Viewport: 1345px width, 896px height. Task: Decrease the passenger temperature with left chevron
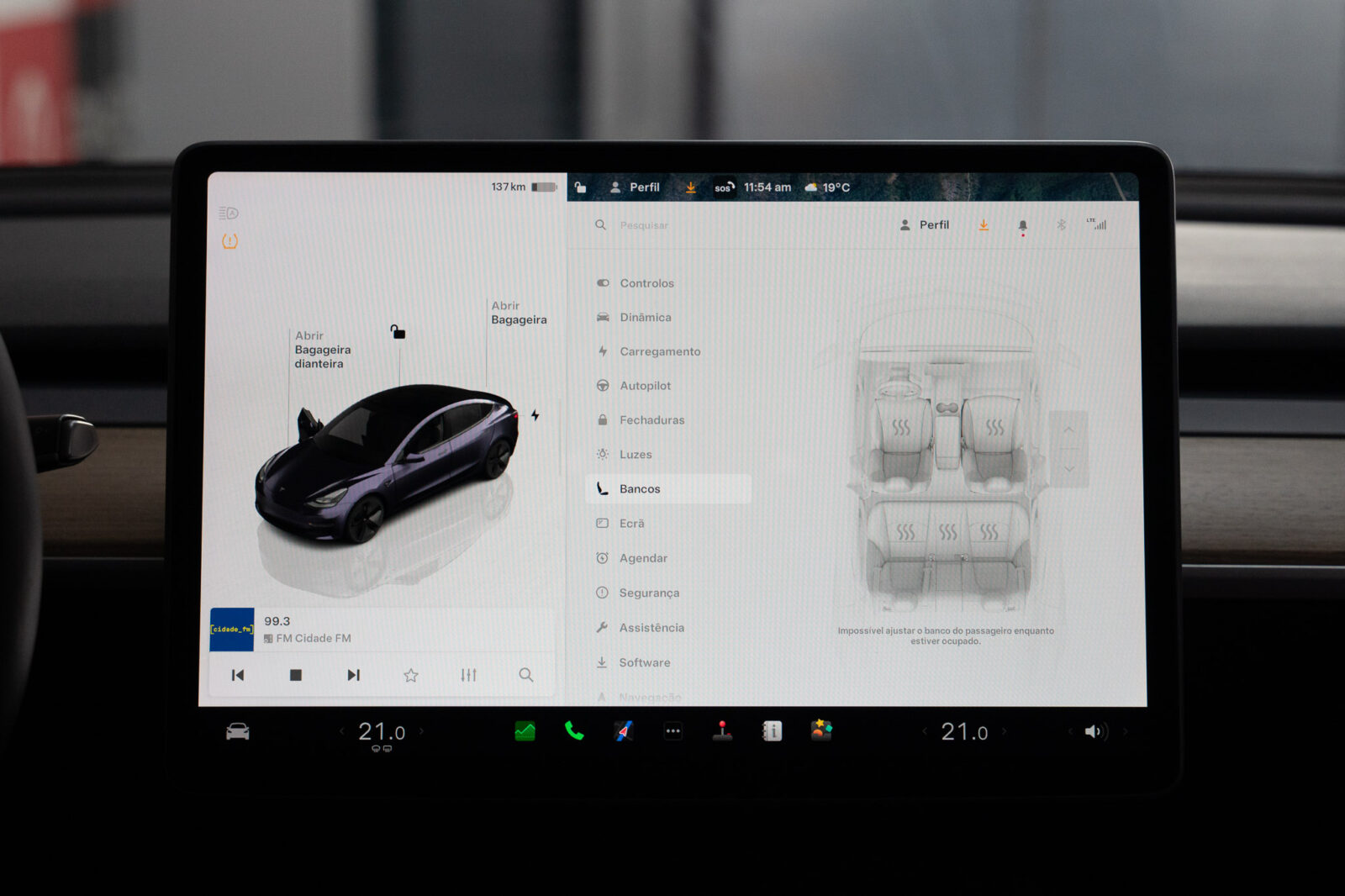click(x=924, y=731)
